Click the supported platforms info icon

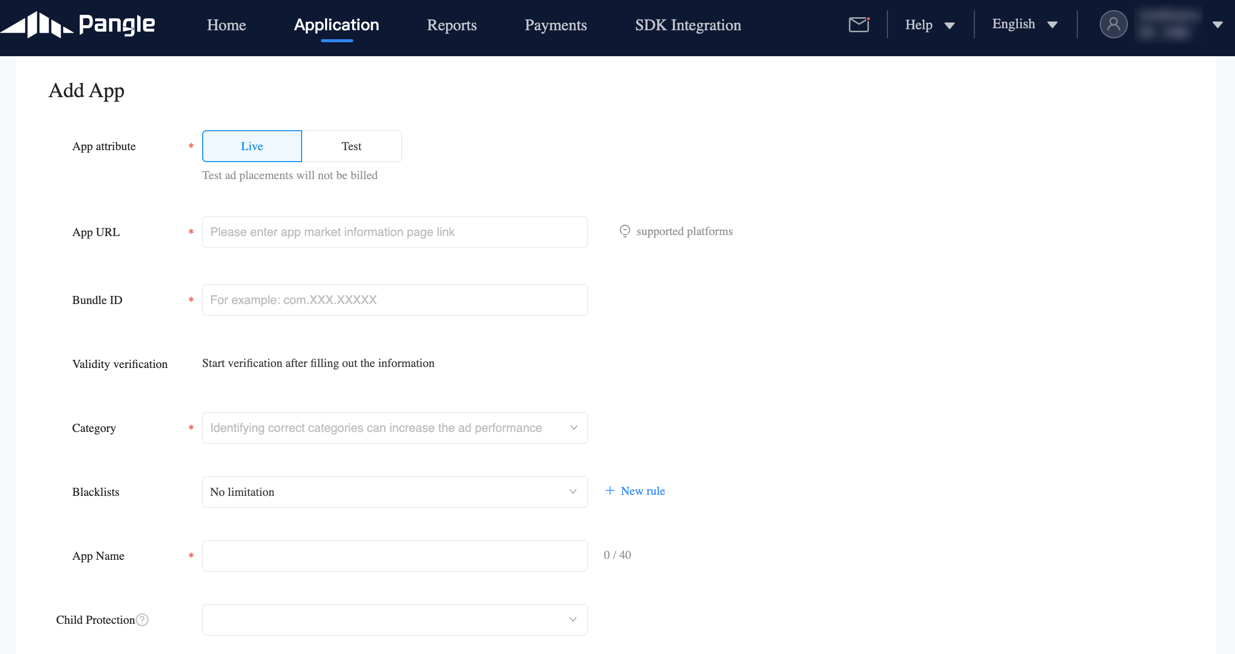tap(624, 231)
